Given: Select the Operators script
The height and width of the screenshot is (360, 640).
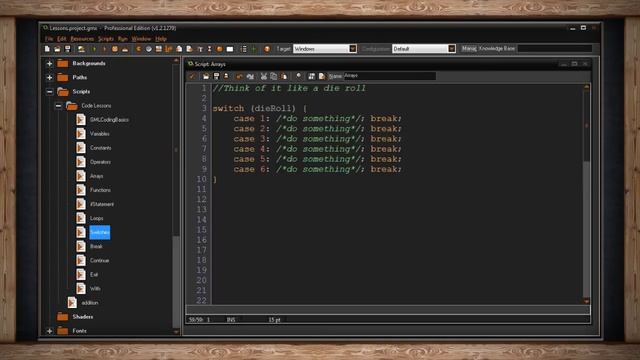Looking at the screenshot, I should coord(100,162).
